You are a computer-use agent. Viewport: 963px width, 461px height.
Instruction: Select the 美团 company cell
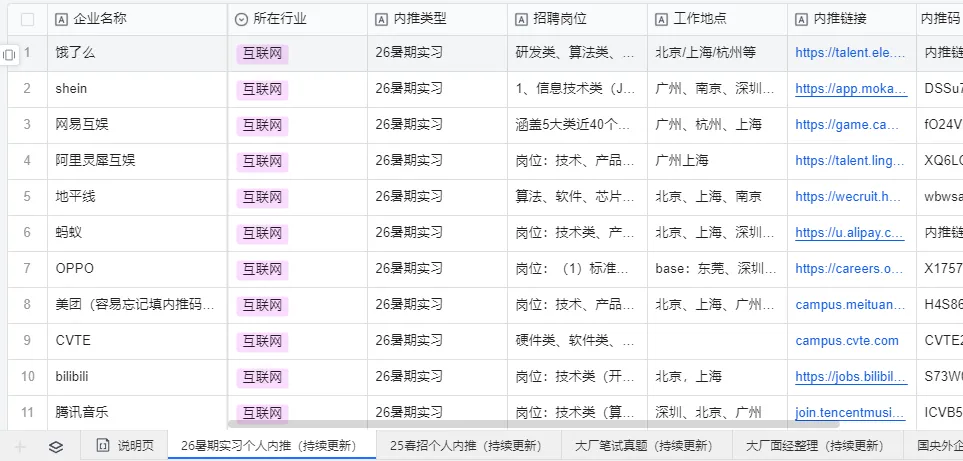[137, 306]
